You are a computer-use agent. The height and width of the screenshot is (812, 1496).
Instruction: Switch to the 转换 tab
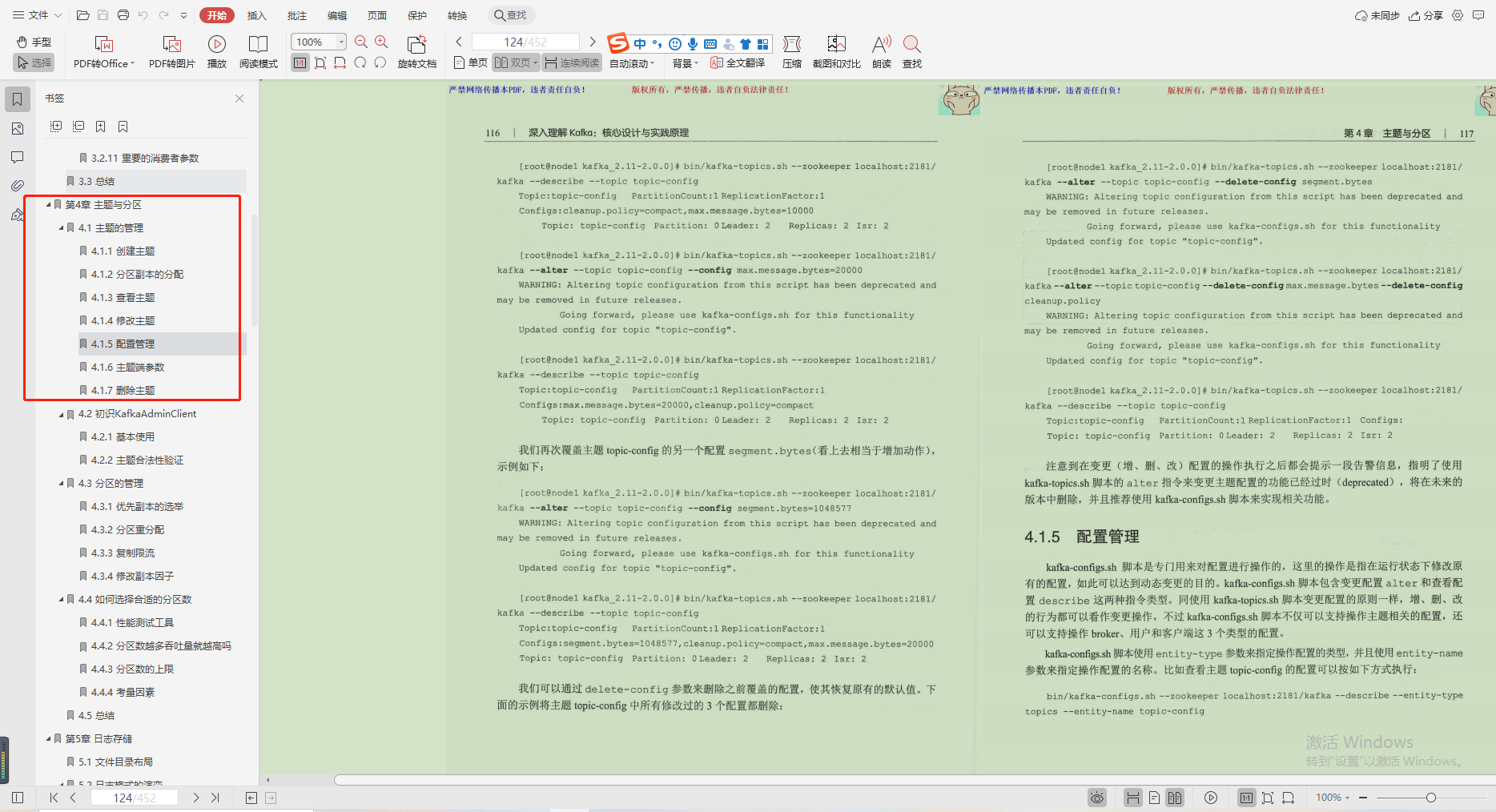(457, 15)
